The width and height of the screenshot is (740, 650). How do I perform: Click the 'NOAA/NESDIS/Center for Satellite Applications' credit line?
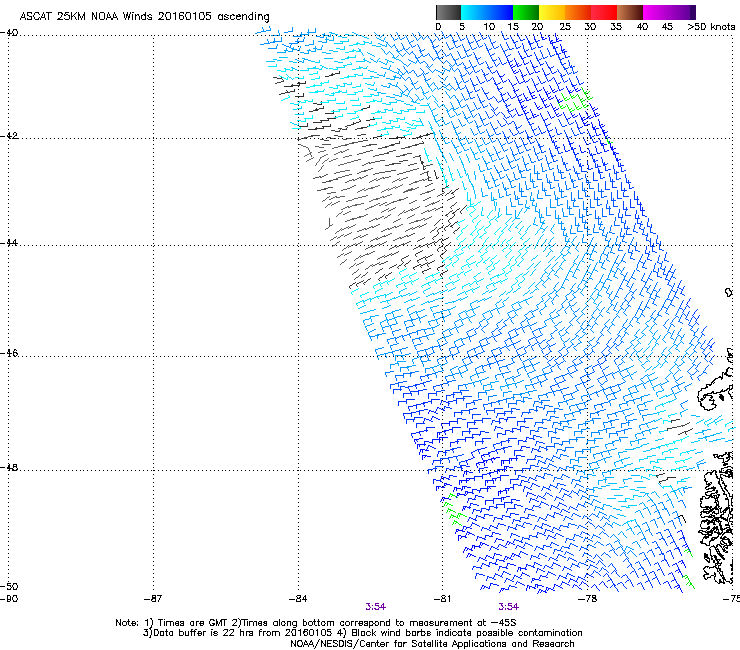[432, 644]
